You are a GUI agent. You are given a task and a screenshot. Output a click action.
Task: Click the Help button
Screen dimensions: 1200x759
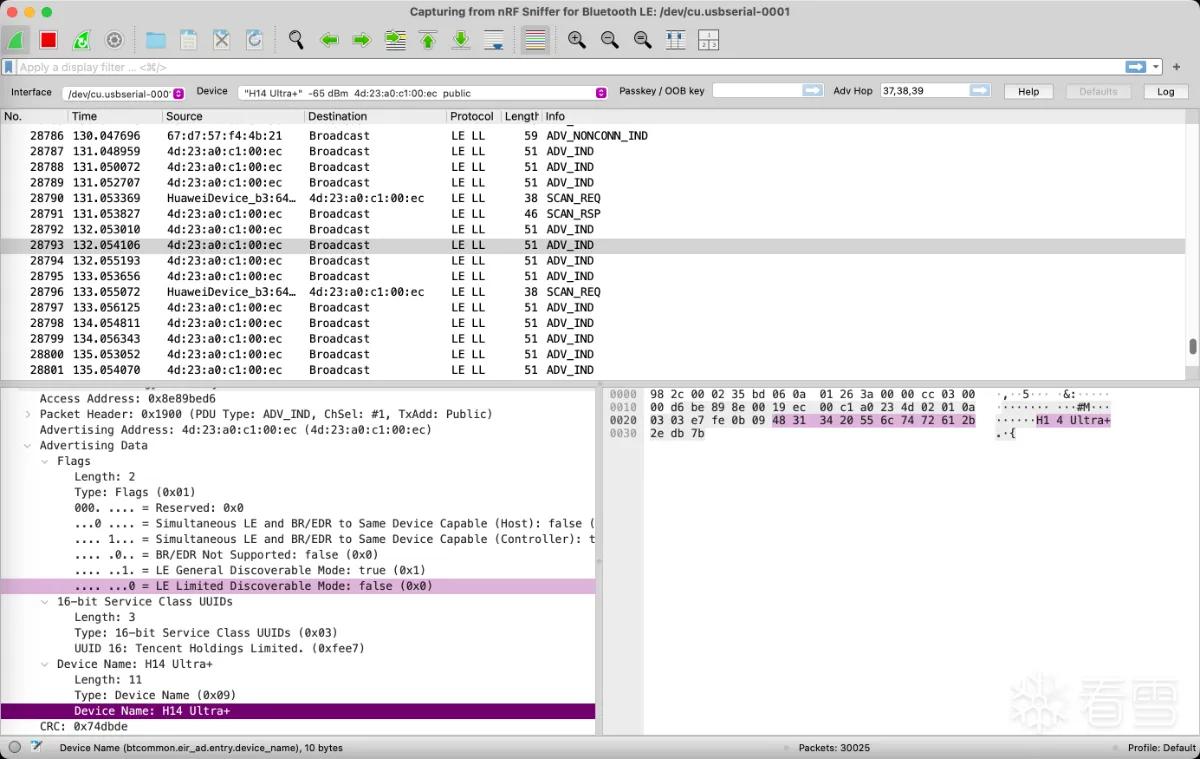point(1028,91)
